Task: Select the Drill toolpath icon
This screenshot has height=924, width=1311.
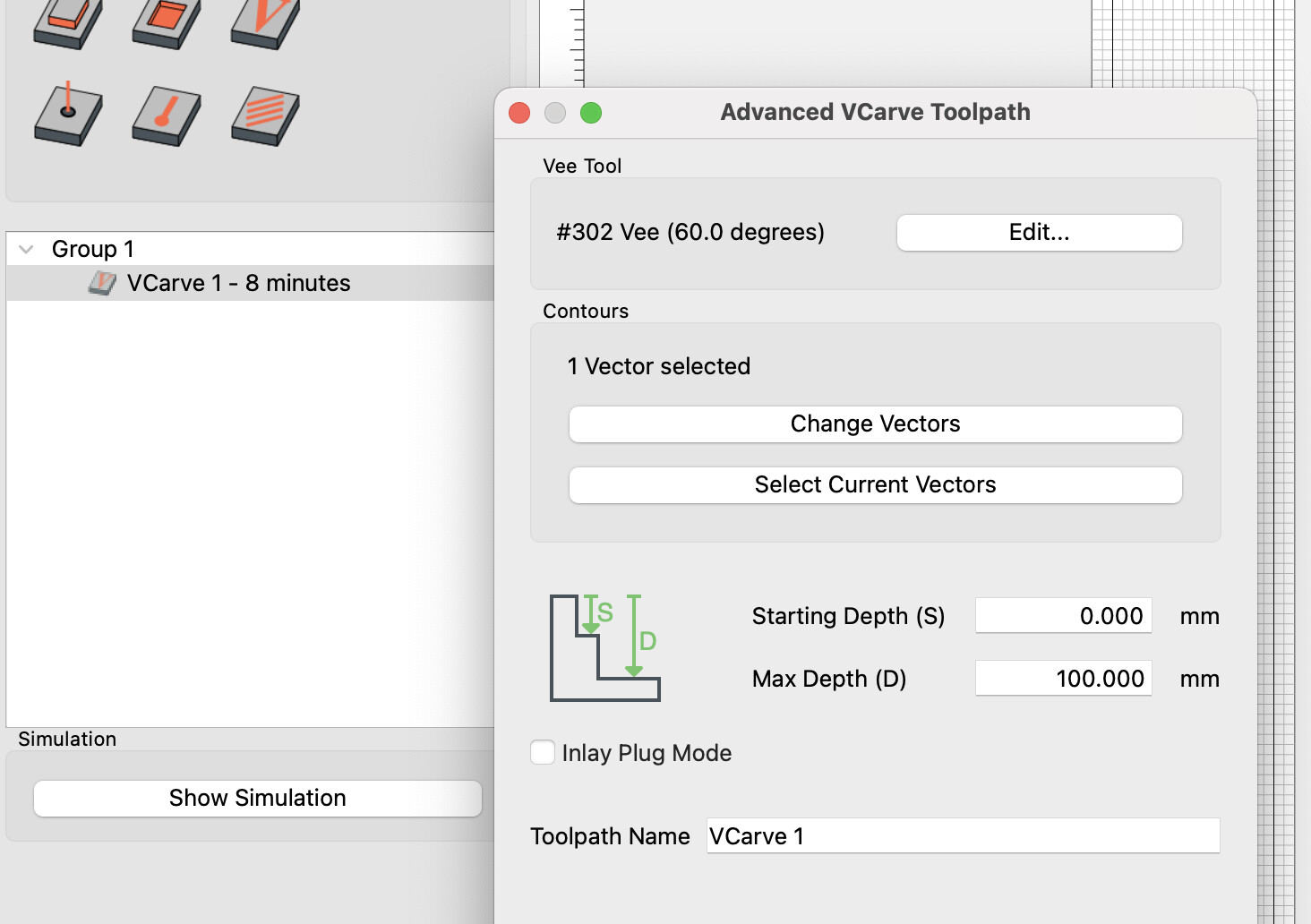Action: [x=68, y=115]
